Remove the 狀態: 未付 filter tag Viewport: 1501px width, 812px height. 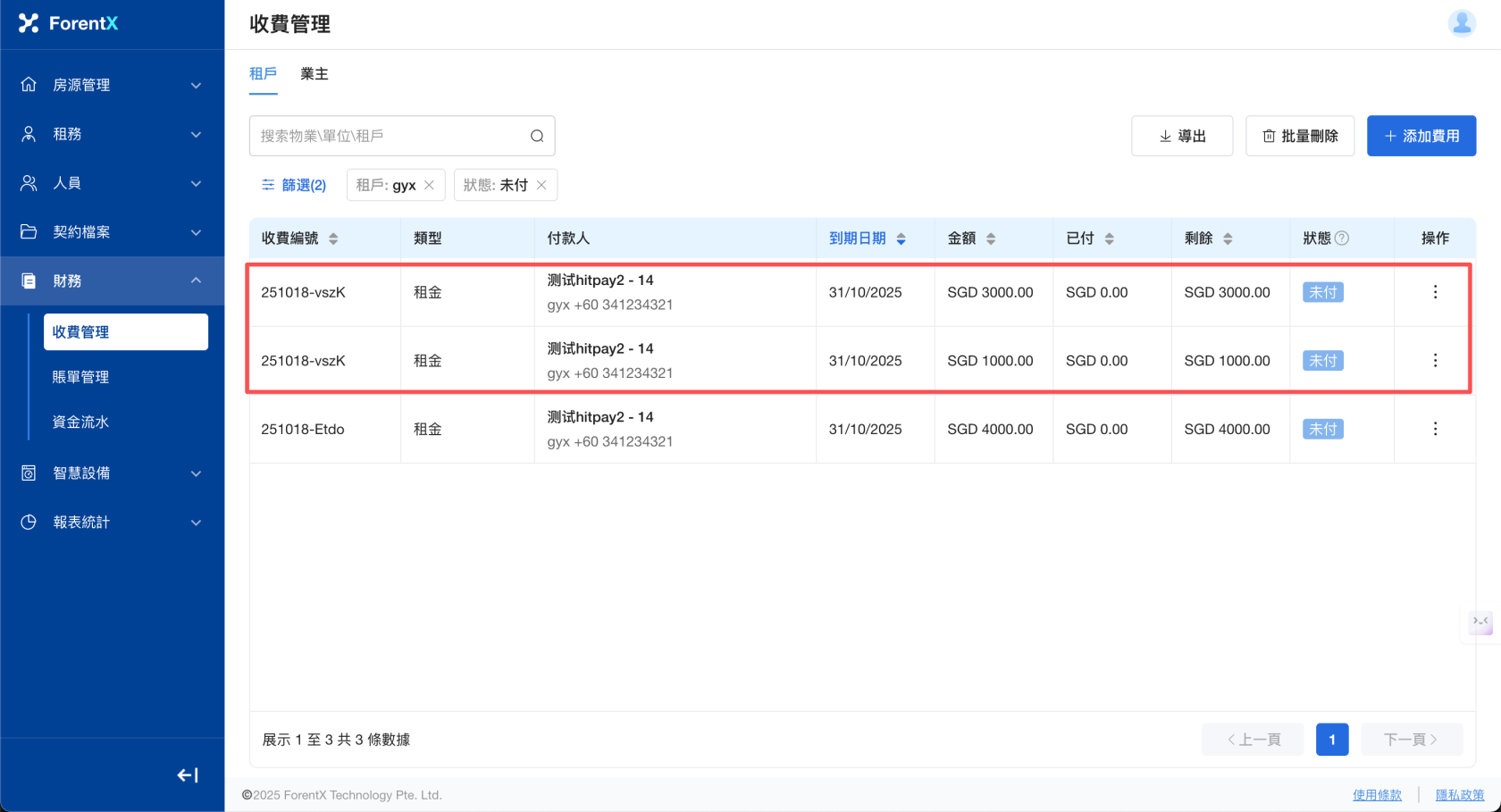(541, 185)
